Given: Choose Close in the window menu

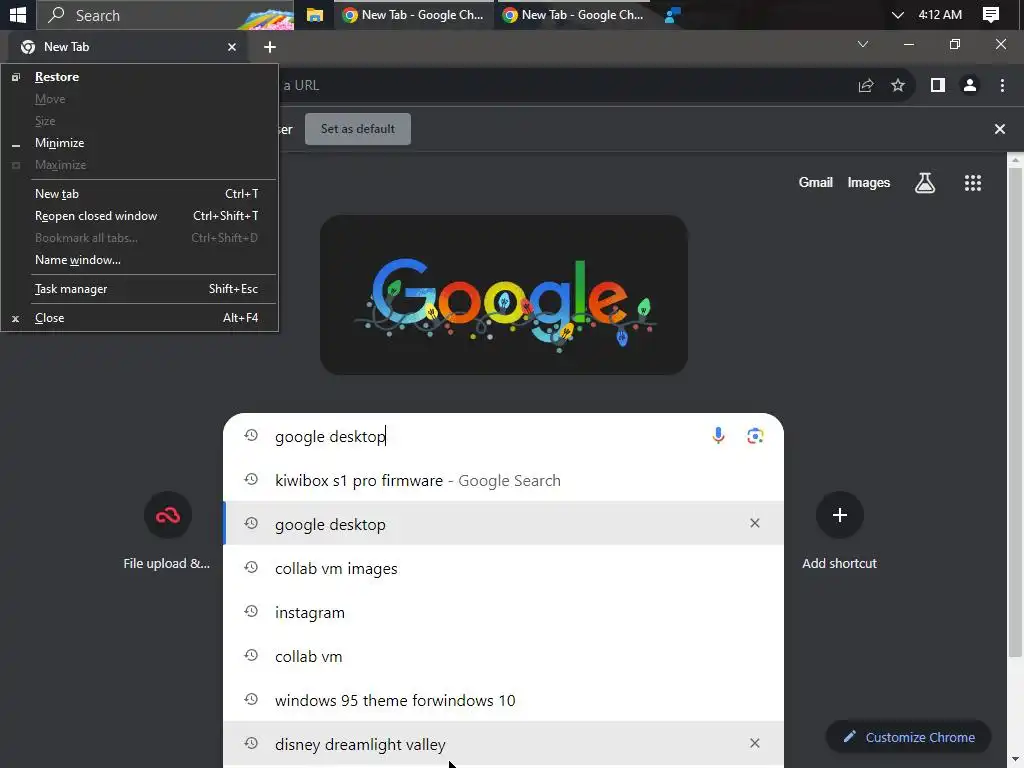Looking at the screenshot, I should 140,317.
